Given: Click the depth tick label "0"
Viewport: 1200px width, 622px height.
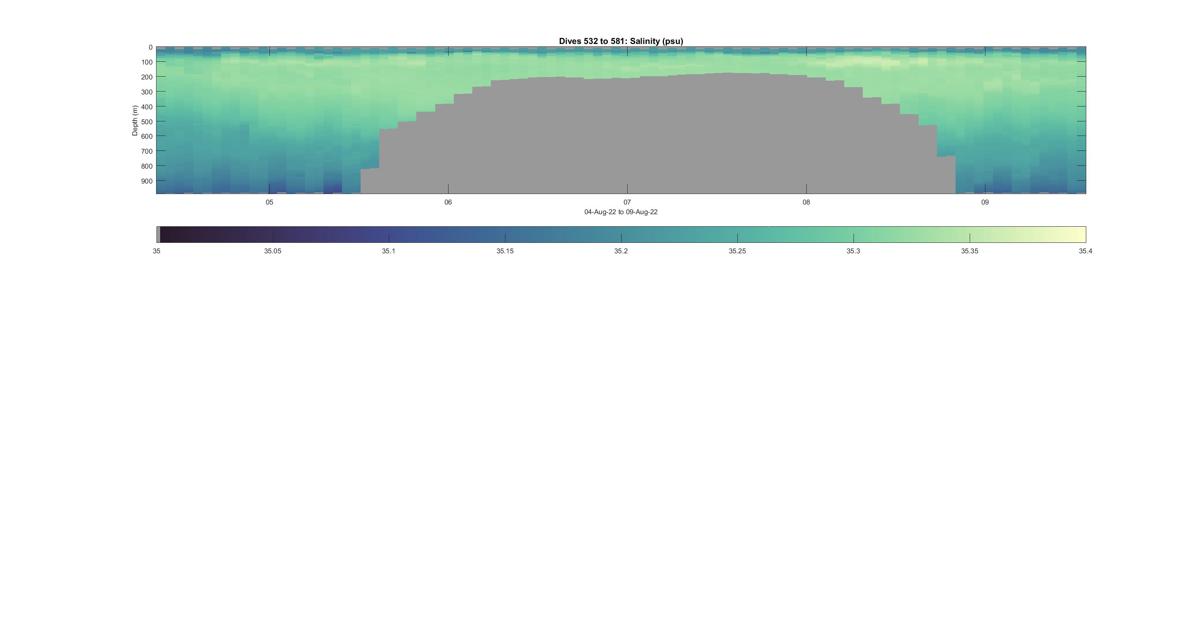Looking at the screenshot, I should 150,47.
